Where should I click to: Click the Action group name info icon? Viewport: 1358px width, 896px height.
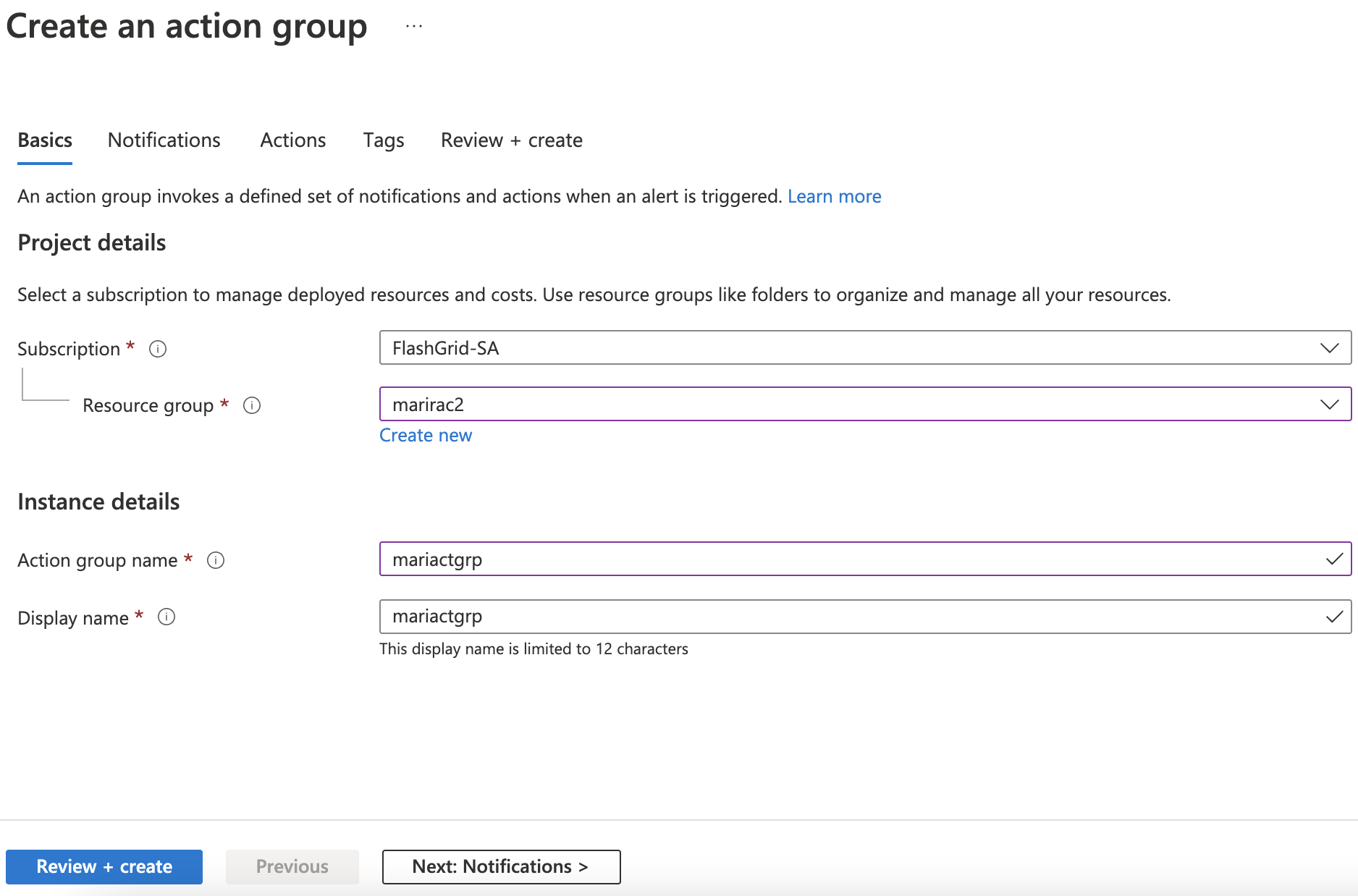pos(216,560)
